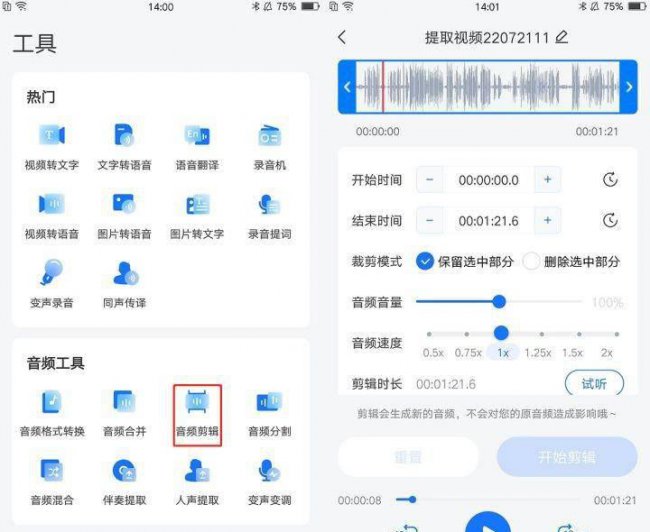Click the 音频音量 volume slider handle

coord(499,301)
